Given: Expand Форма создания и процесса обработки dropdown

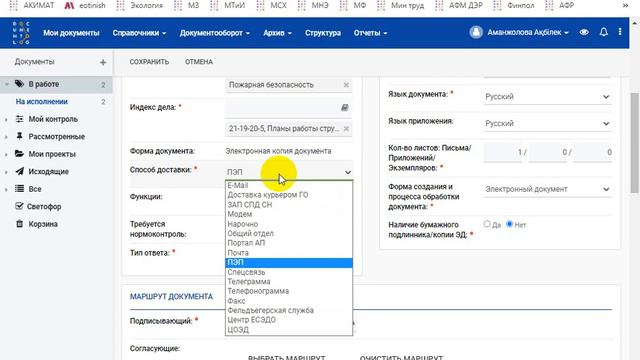Looking at the screenshot, I should coord(547,189).
